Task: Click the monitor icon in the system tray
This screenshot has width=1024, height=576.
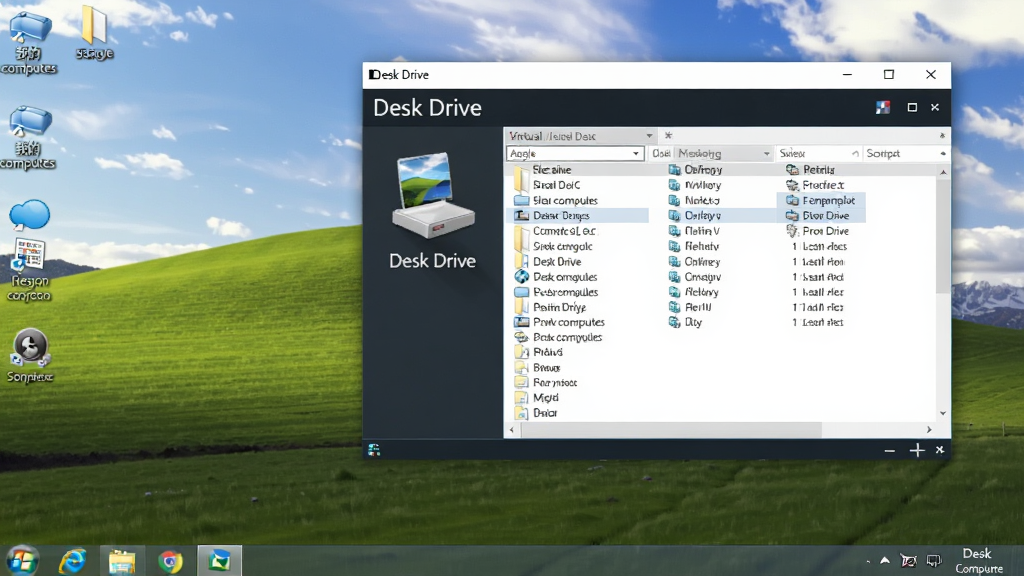Action: coord(934,560)
